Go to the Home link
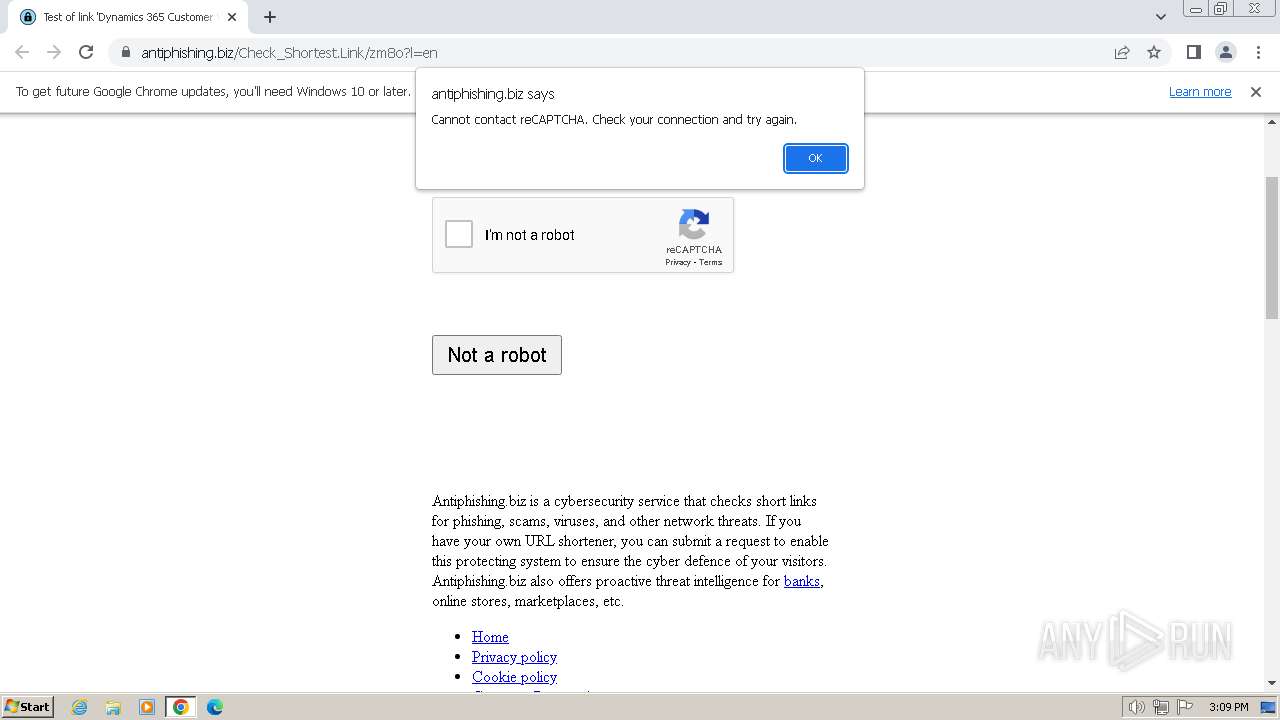 pyautogui.click(x=490, y=637)
